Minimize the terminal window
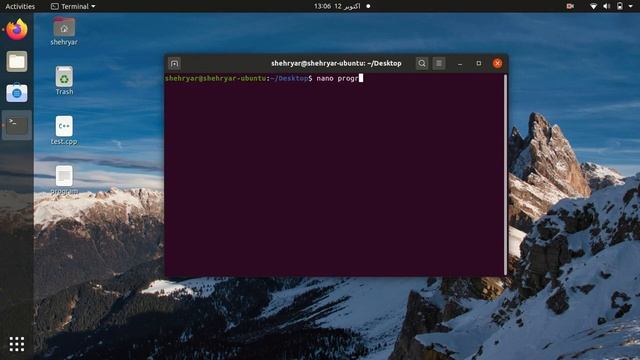Viewport: 640px width, 360px height. pos(460,64)
